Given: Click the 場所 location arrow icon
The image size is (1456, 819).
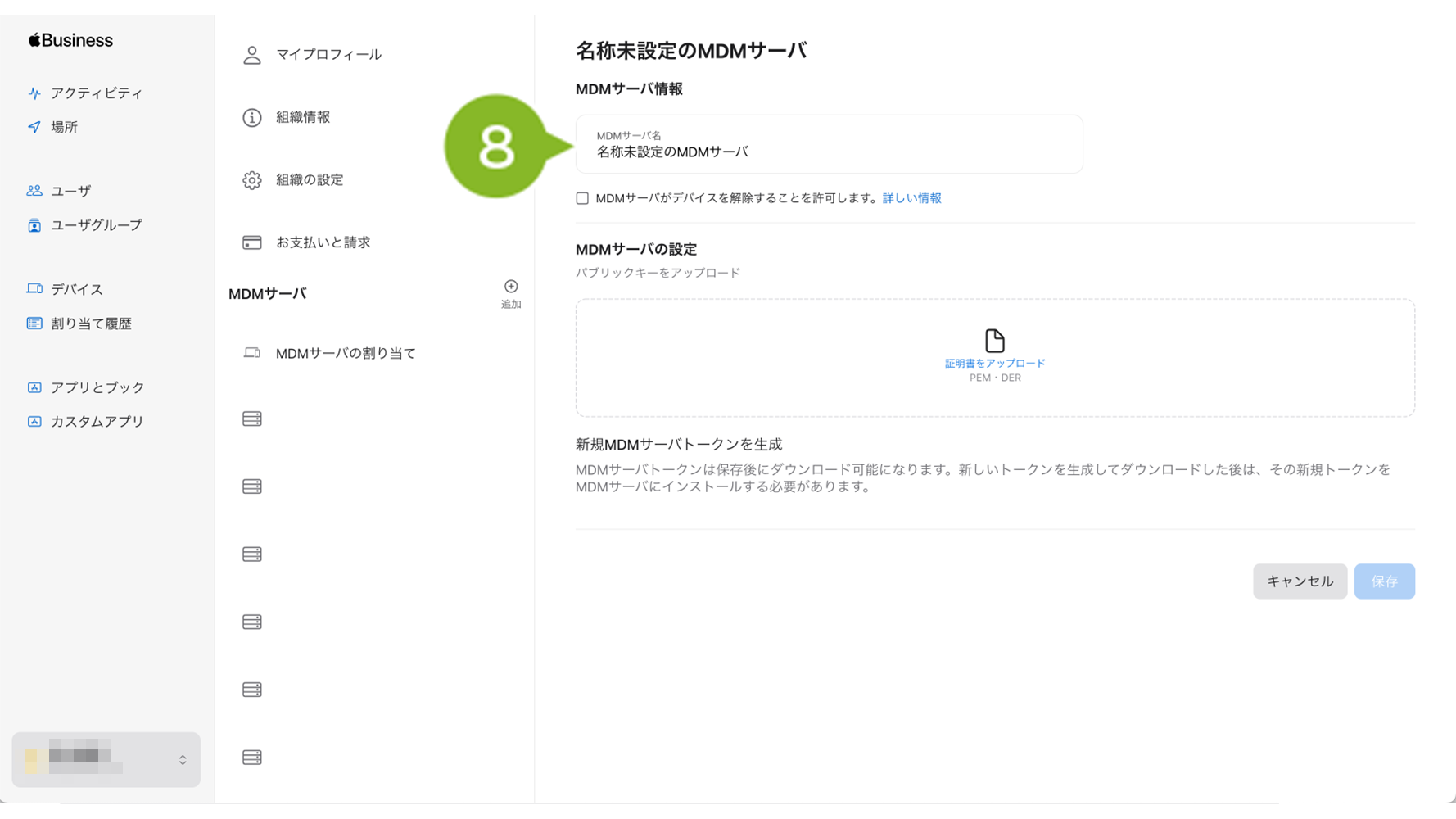Looking at the screenshot, I should pyautogui.click(x=34, y=127).
